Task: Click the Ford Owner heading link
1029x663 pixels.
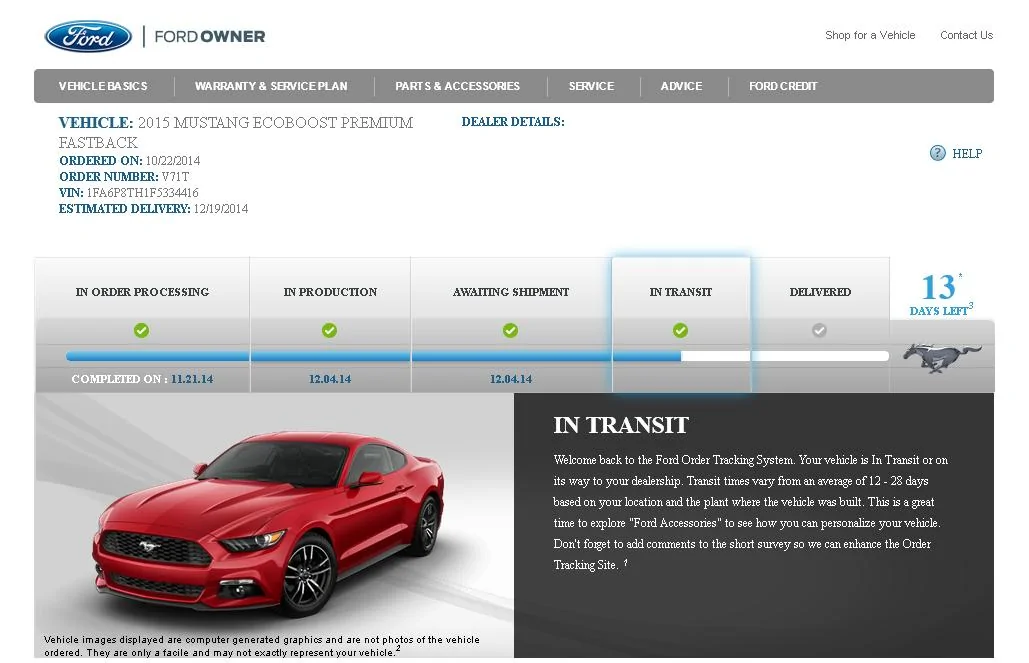Action: 210,37
